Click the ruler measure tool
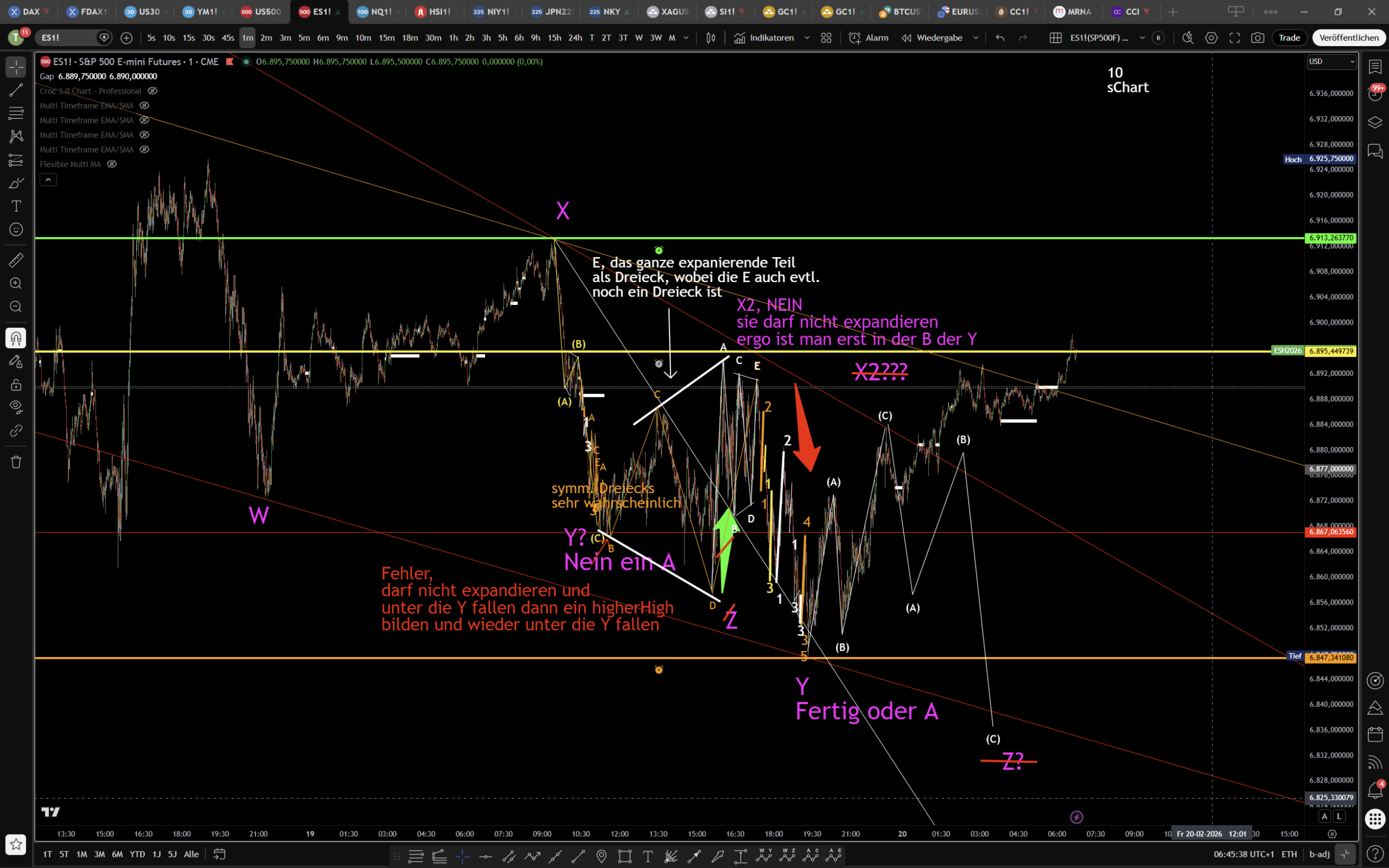The image size is (1389, 868). (16, 260)
